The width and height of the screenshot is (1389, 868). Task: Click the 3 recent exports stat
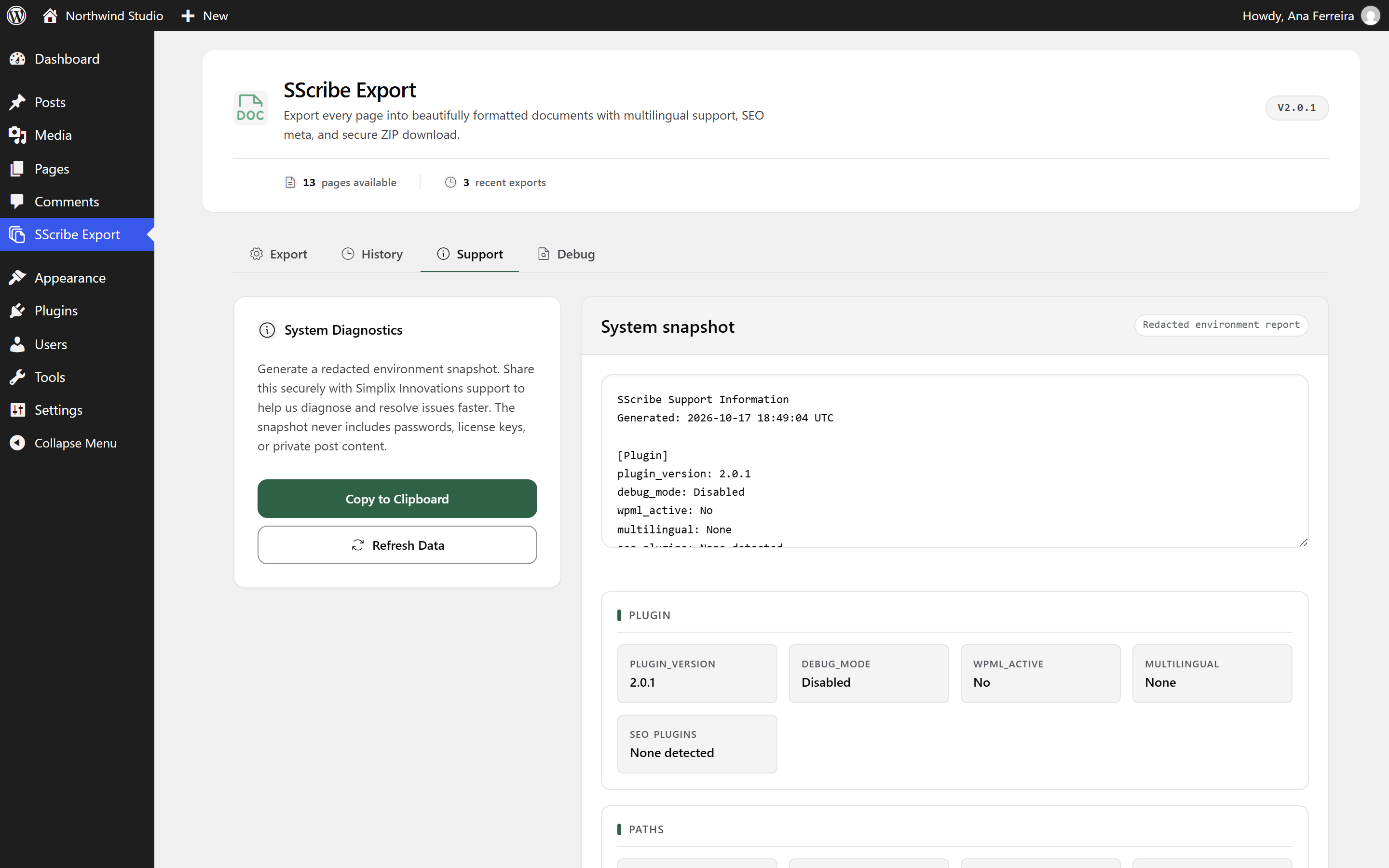click(x=495, y=183)
